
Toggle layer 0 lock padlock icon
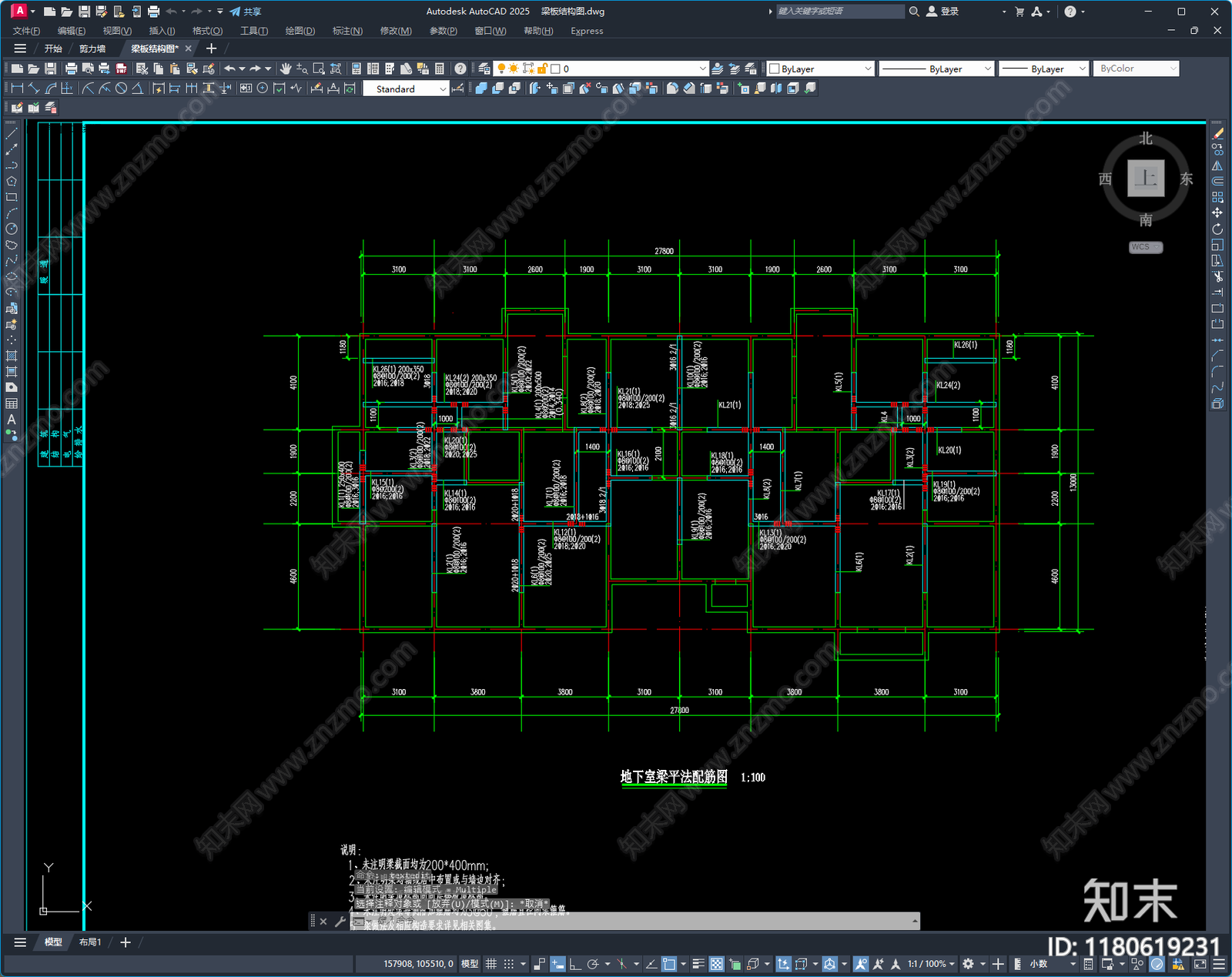point(542,69)
